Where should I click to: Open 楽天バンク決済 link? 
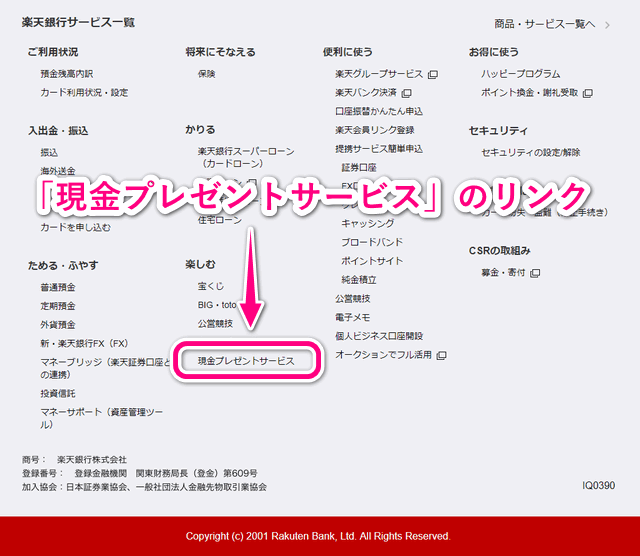366,93
